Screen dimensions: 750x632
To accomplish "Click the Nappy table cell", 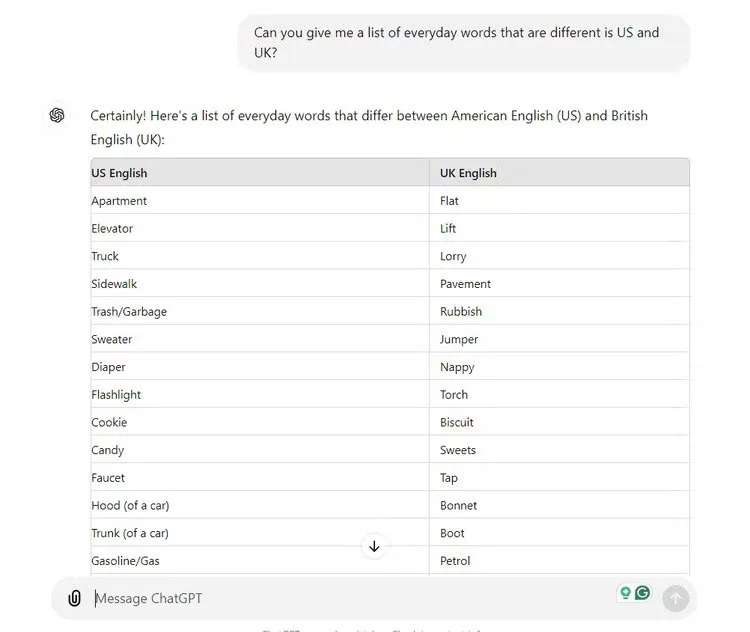I will [457, 367].
